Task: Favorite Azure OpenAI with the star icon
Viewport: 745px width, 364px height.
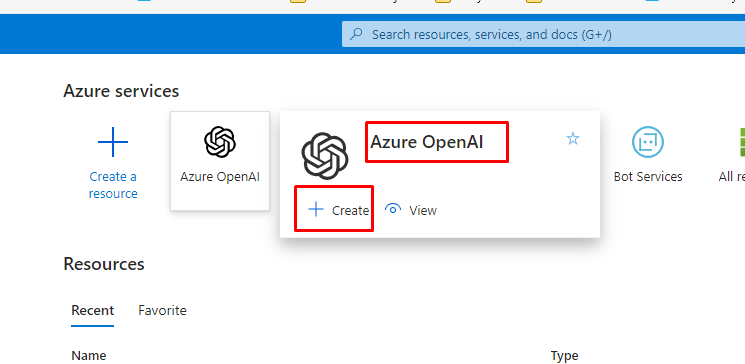Action: pos(573,139)
